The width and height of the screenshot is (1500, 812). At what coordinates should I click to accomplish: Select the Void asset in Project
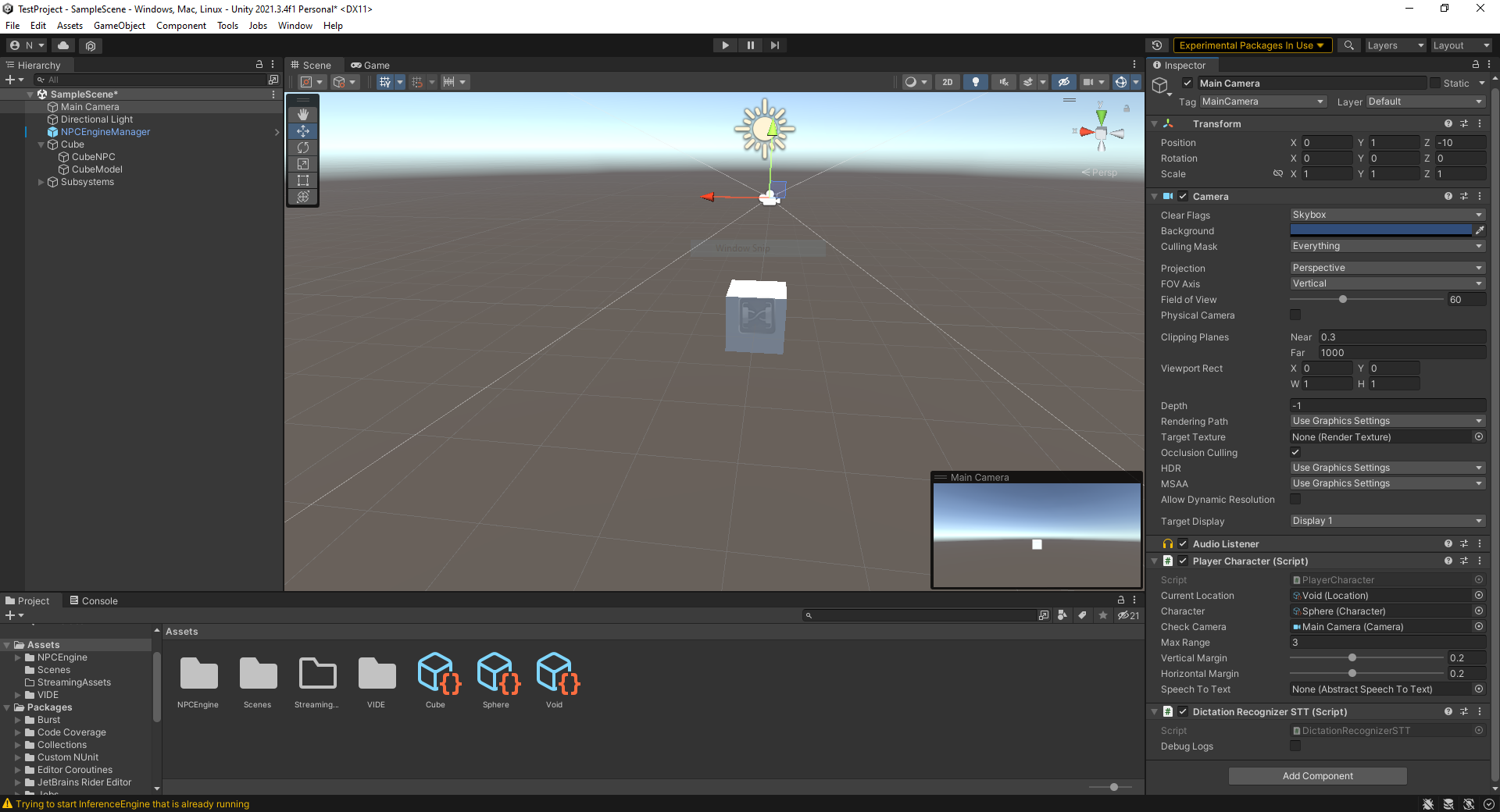555,679
